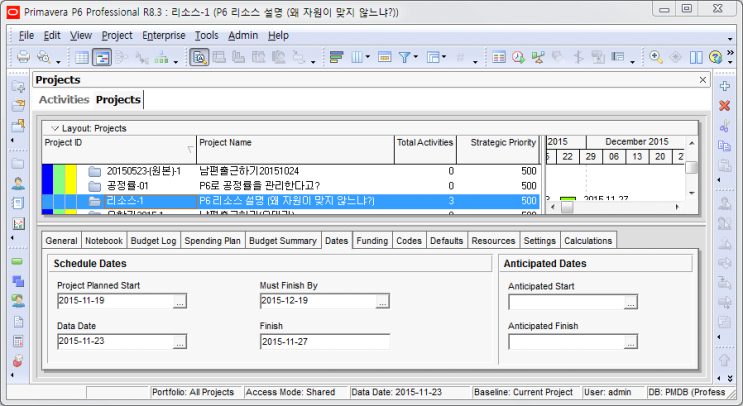Open the Schedule (clock) icon

pos(518,57)
